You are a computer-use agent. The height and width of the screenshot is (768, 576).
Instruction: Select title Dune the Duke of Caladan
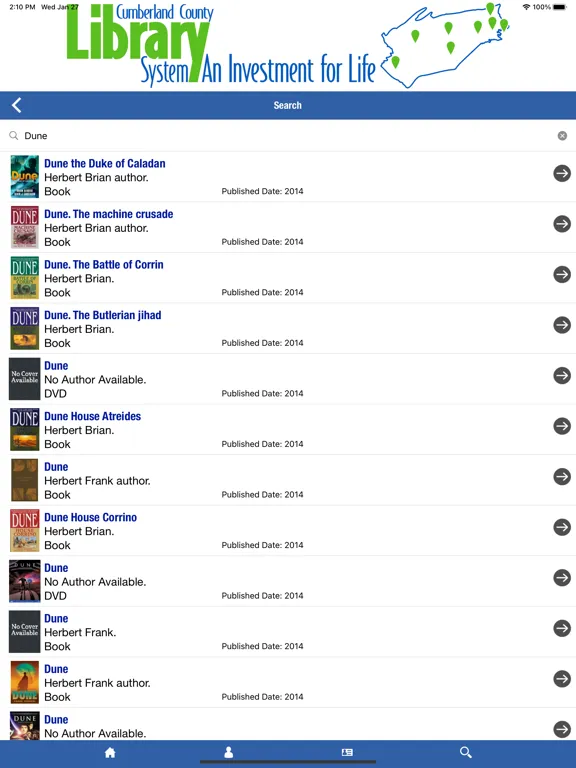click(x=105, y=163)
